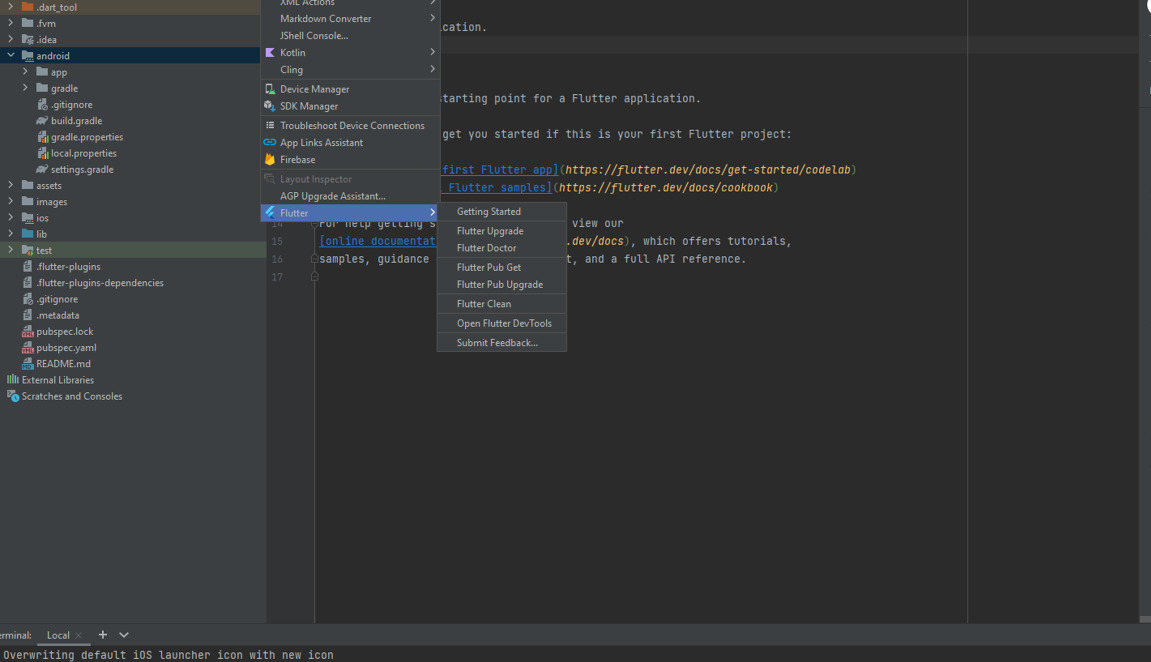
Task: Click line number 15 in the gutter
Action: pyautogui.click(x=277, y=241)
